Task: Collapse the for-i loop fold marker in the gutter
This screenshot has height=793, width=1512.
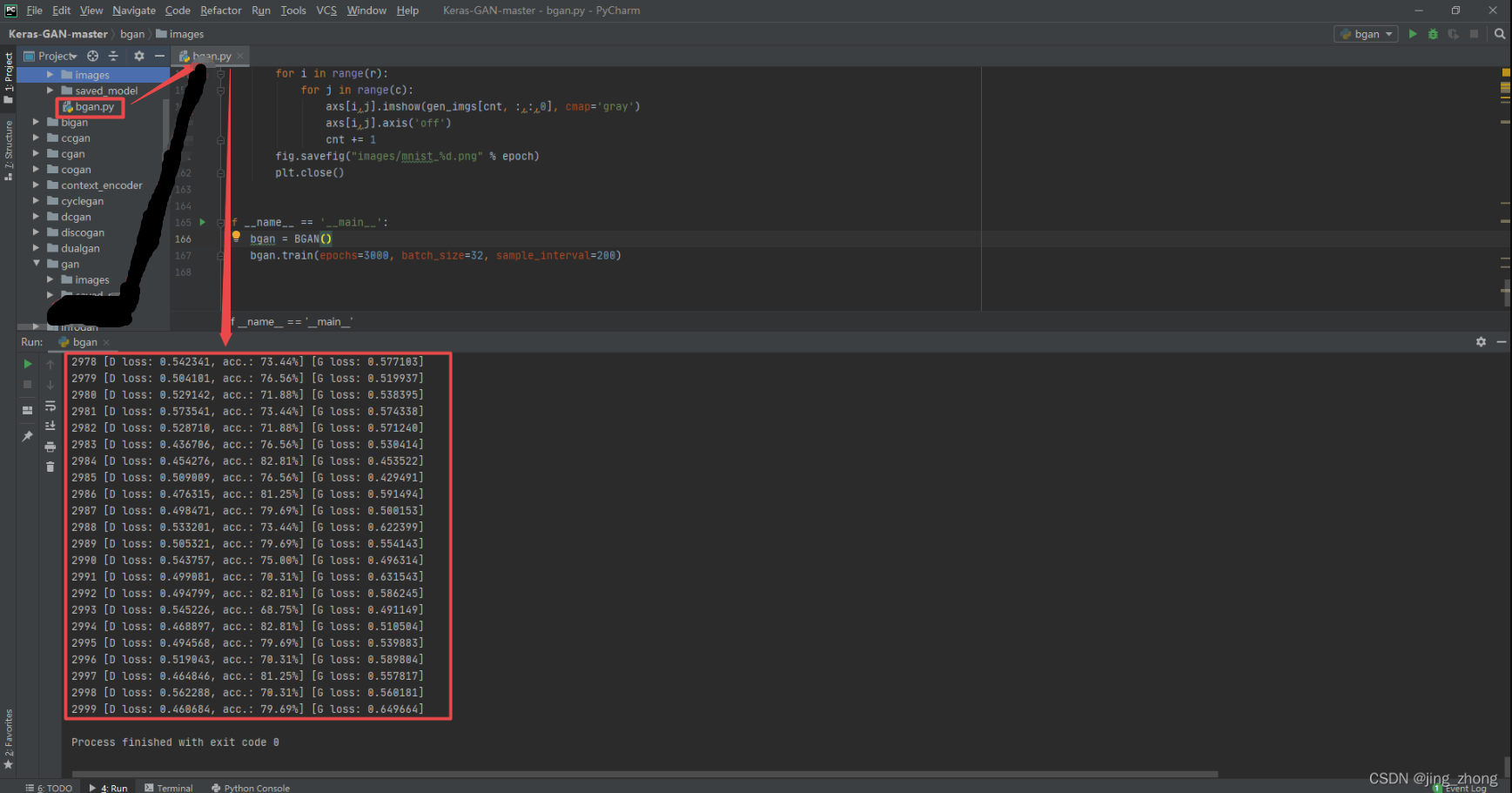Action: pos(220,74)
